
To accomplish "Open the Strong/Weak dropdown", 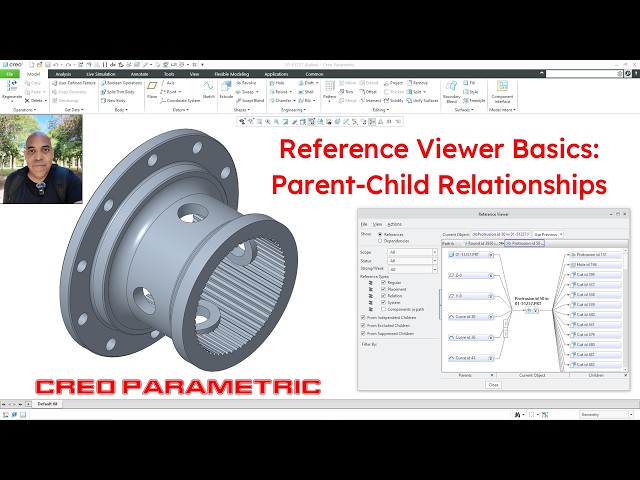I will [x=412, y=269].
